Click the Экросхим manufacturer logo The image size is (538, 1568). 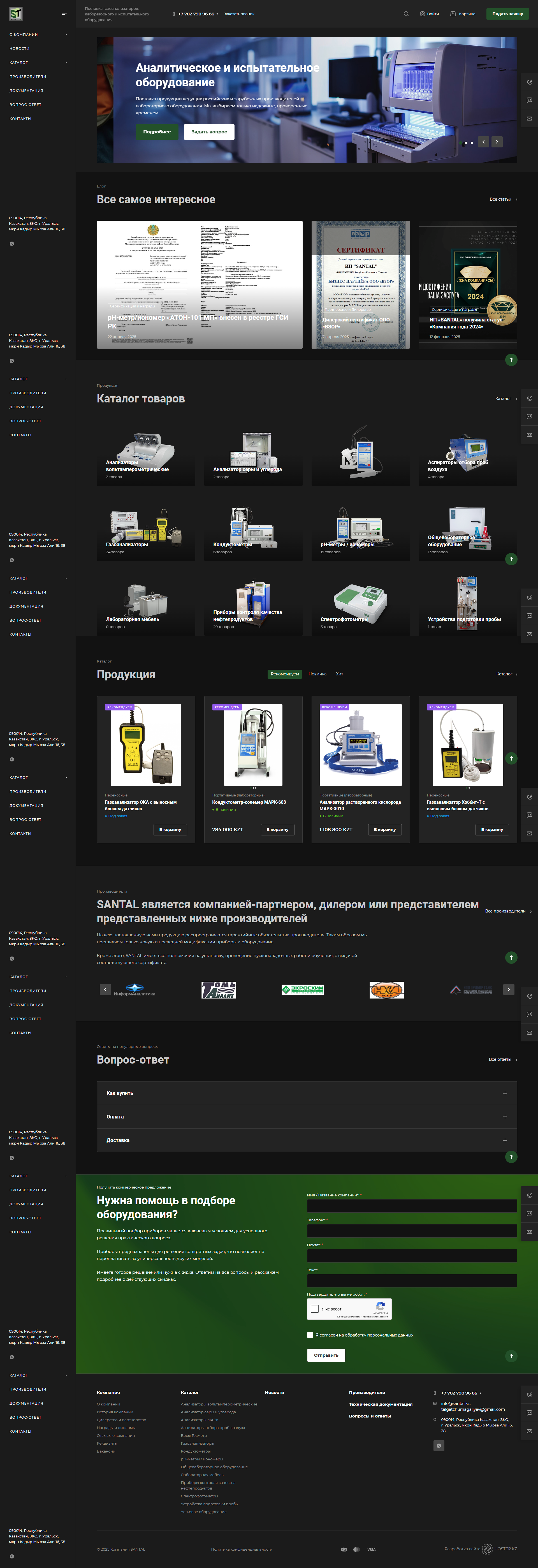[302, 990]
